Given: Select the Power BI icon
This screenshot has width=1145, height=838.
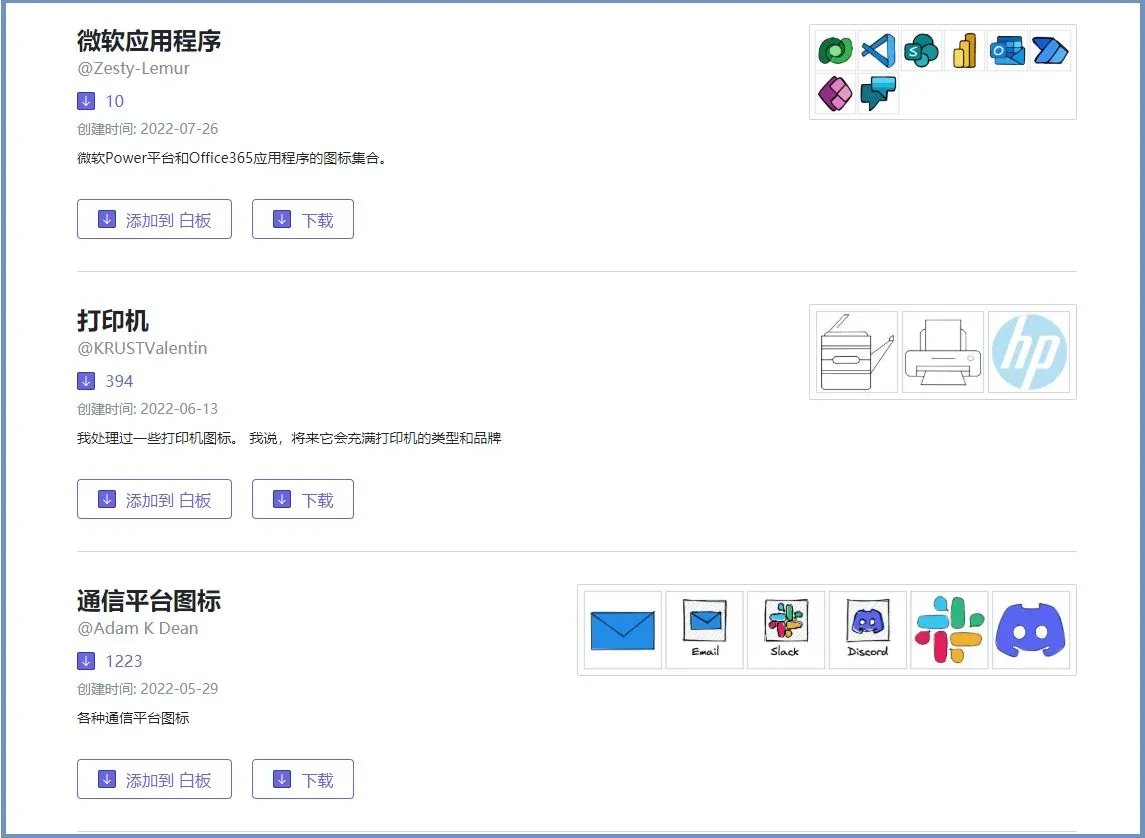Looking at the screenshot, I should [964, 49].
